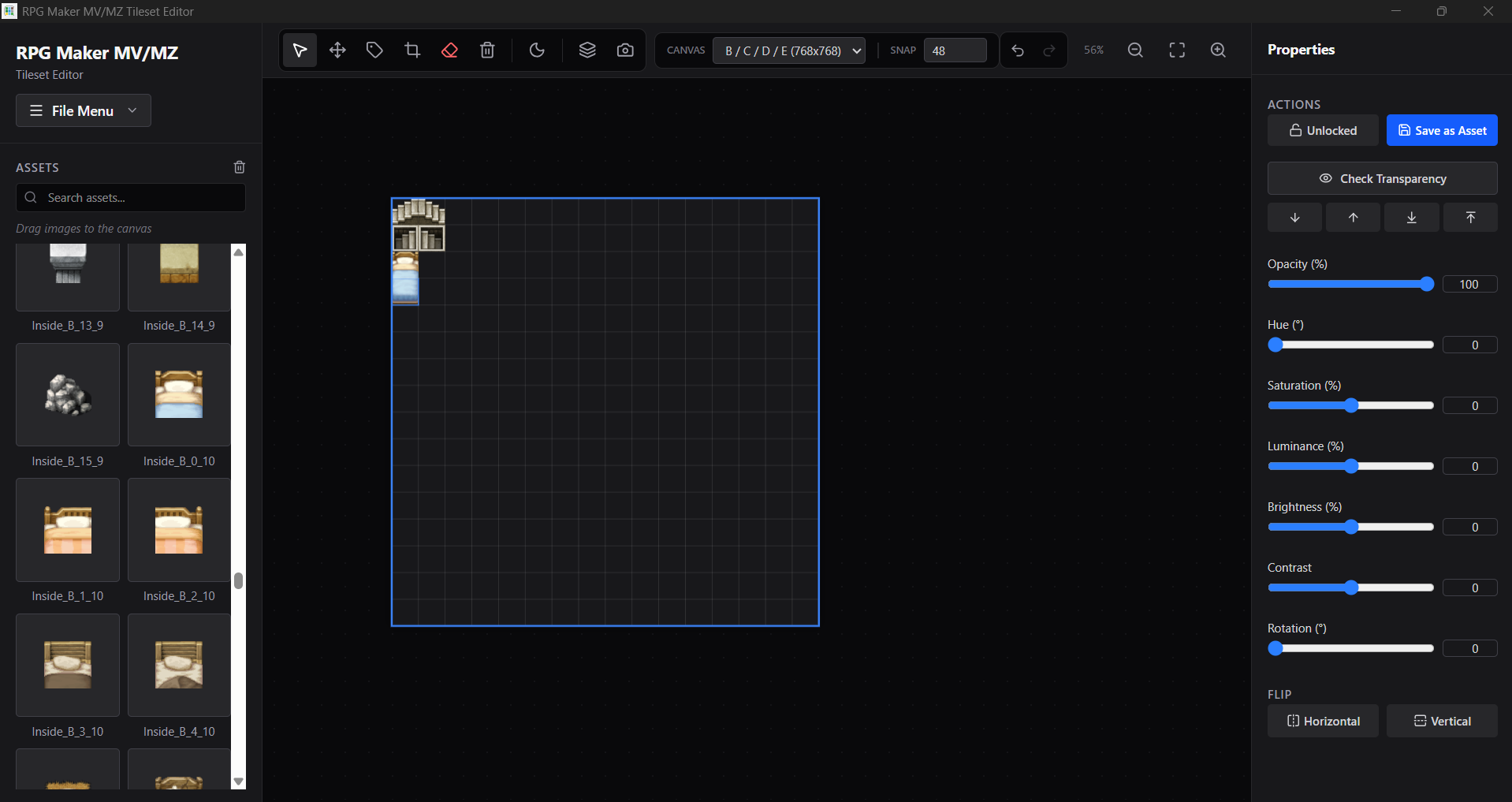Flip the selection Horizontal

point(1323,722)
